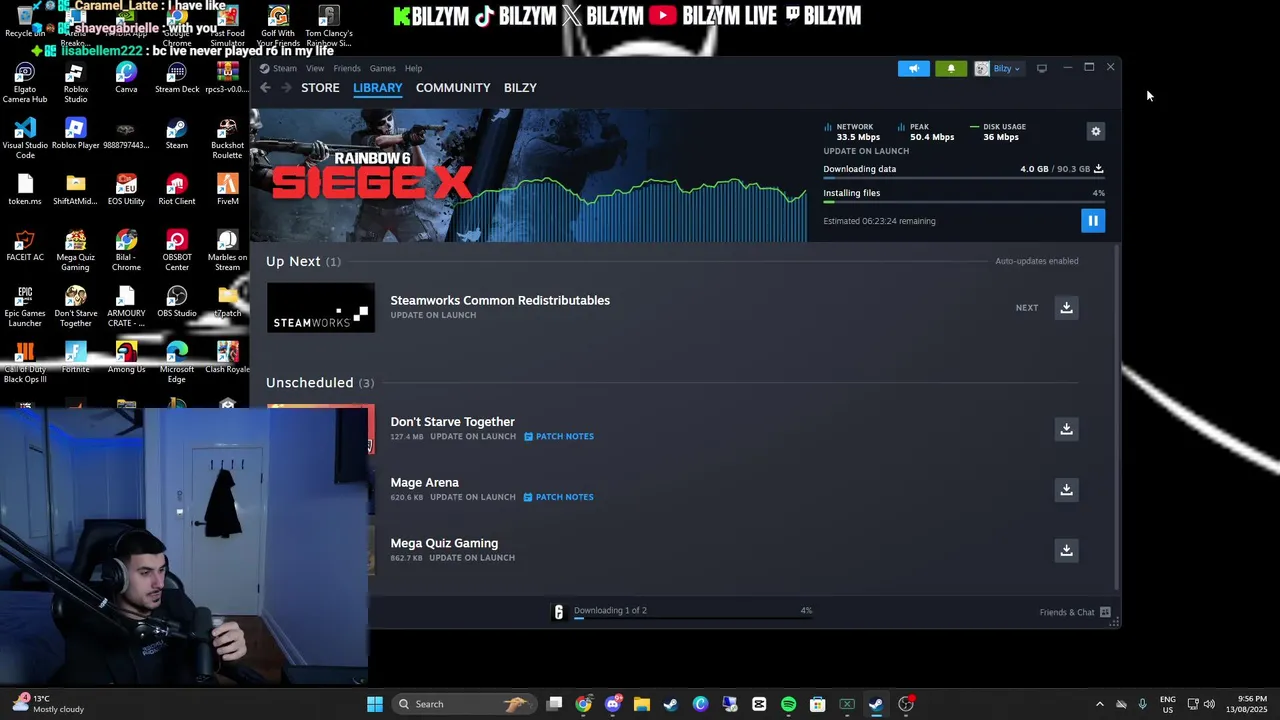The width and height of the screenshot is (1280, 720).
Task: Click download icon for Mega Quiz Gaming
Action: click(1066, 551)
